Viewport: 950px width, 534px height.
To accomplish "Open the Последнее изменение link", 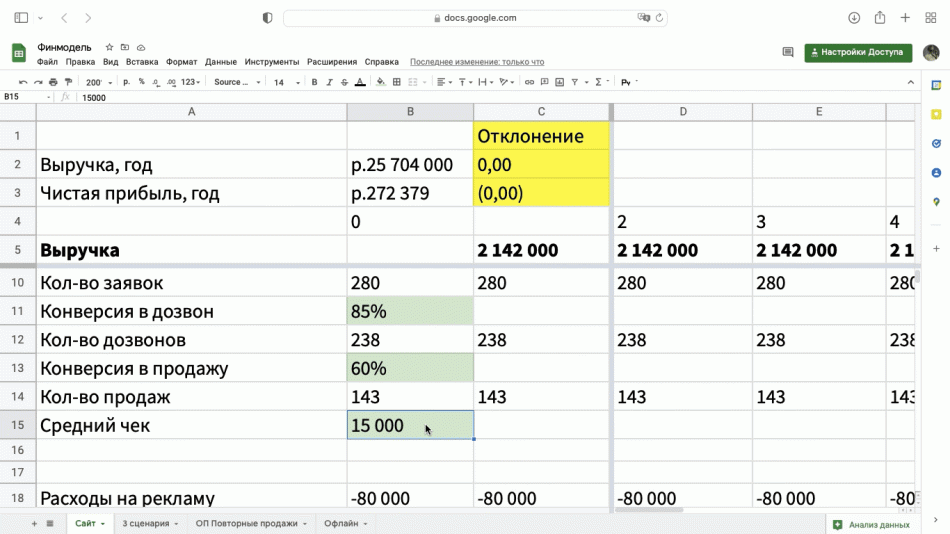I will click(477, 62).
